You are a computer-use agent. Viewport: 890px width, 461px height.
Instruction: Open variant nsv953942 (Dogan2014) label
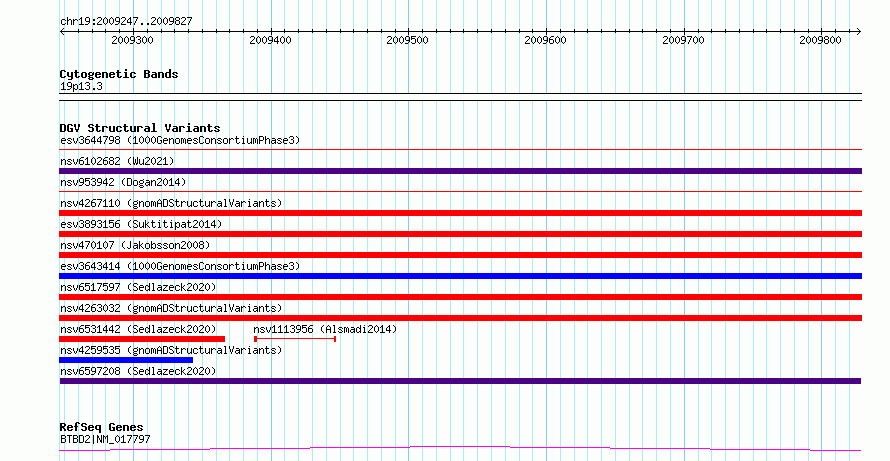click(123, 182)
